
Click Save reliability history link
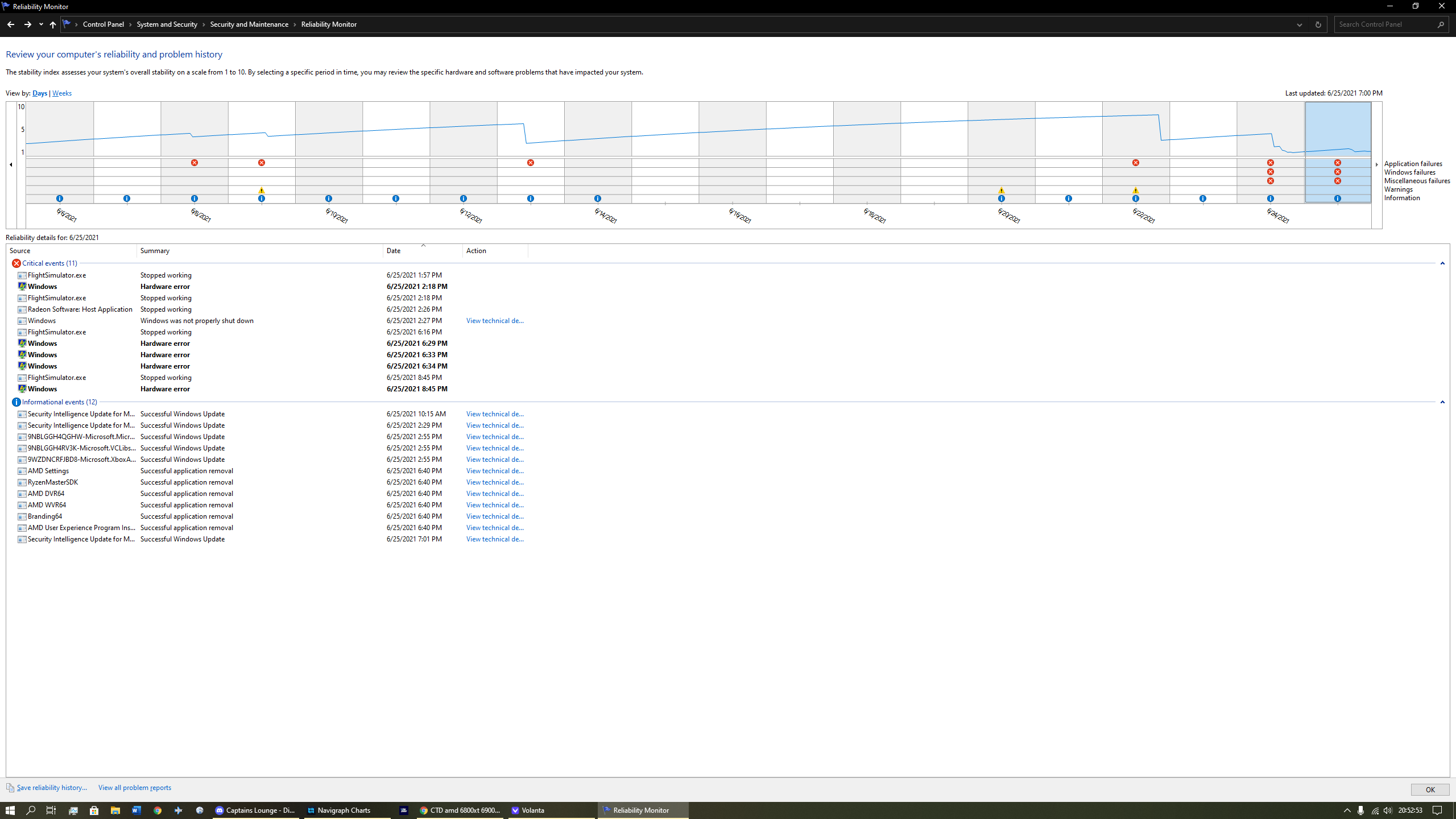point(52,788)
